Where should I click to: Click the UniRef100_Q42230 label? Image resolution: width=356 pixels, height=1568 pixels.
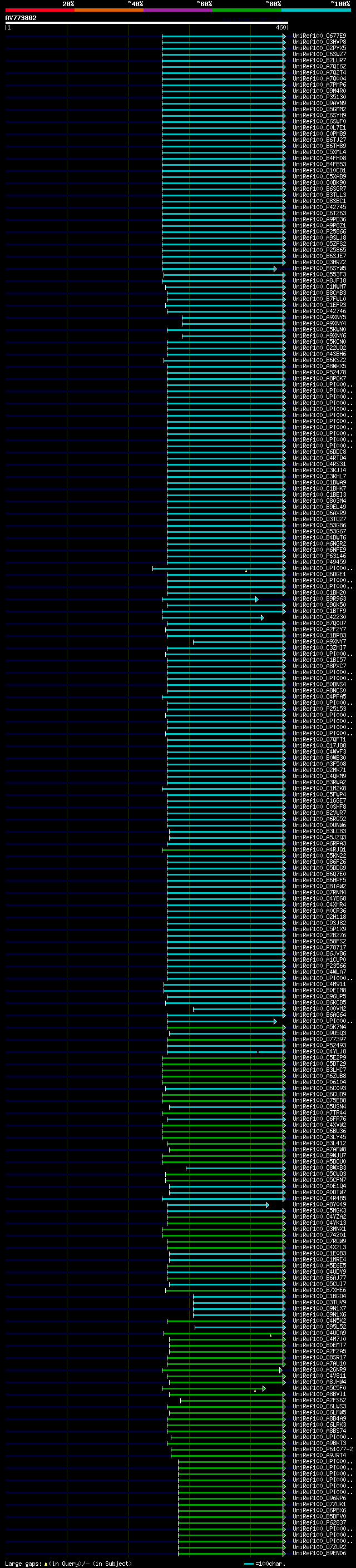(319, 617)
